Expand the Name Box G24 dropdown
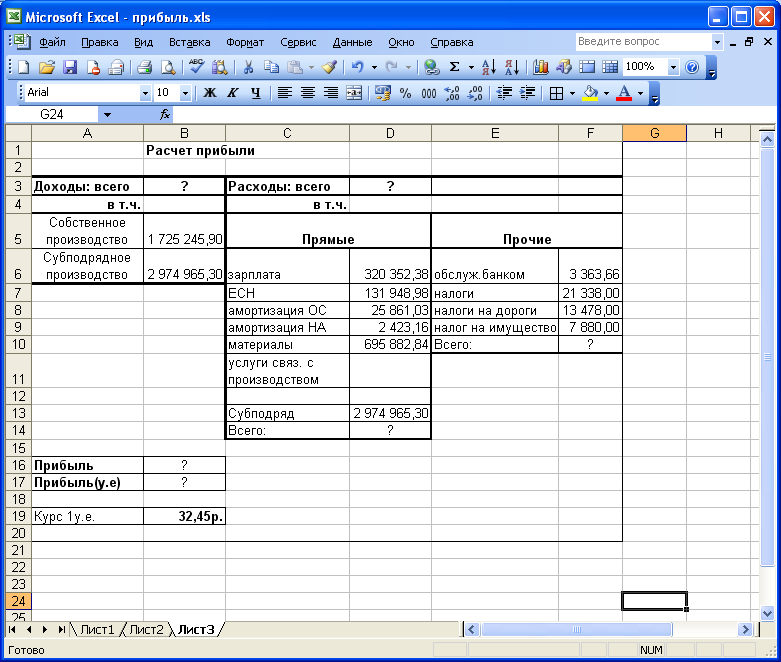This screenshot has width=781, height=662. pyautogui.click(x=107, y=115)
